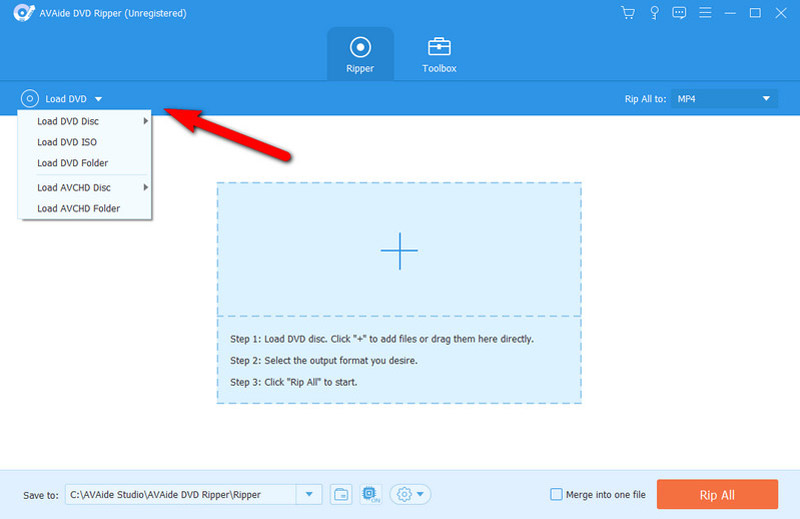800x519 pixels.
Task: Maximize the AVAide window
Action: [755, 13]
